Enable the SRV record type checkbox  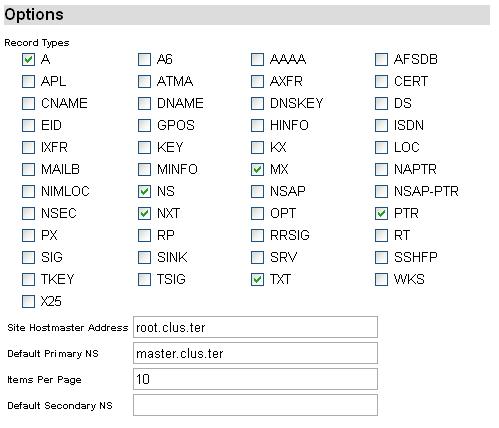tap(257, 258)
